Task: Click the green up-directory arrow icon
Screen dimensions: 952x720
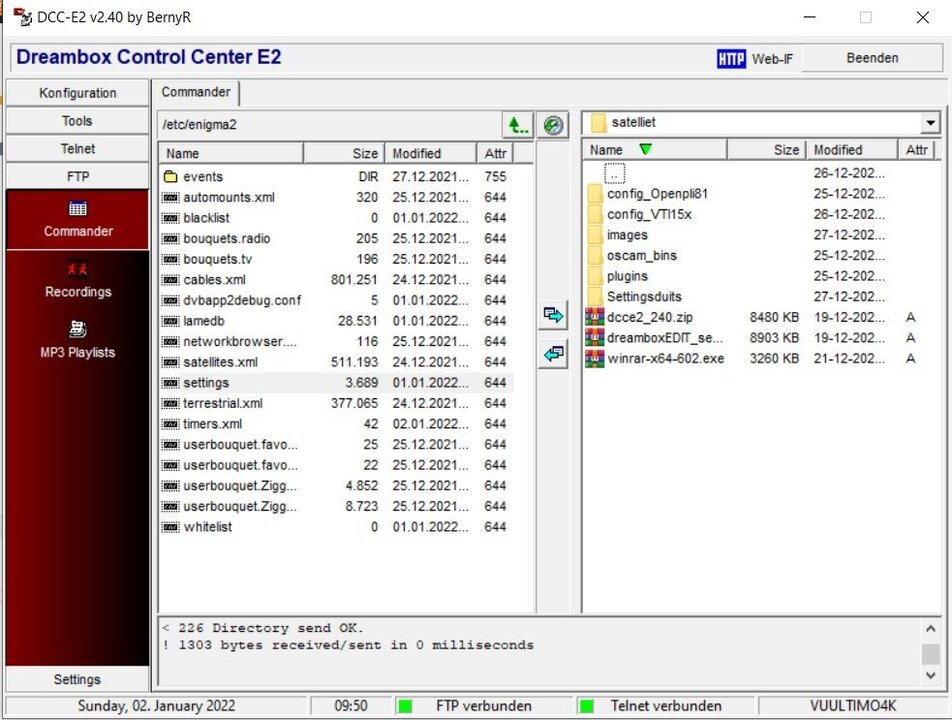Action: click(518, 124)
